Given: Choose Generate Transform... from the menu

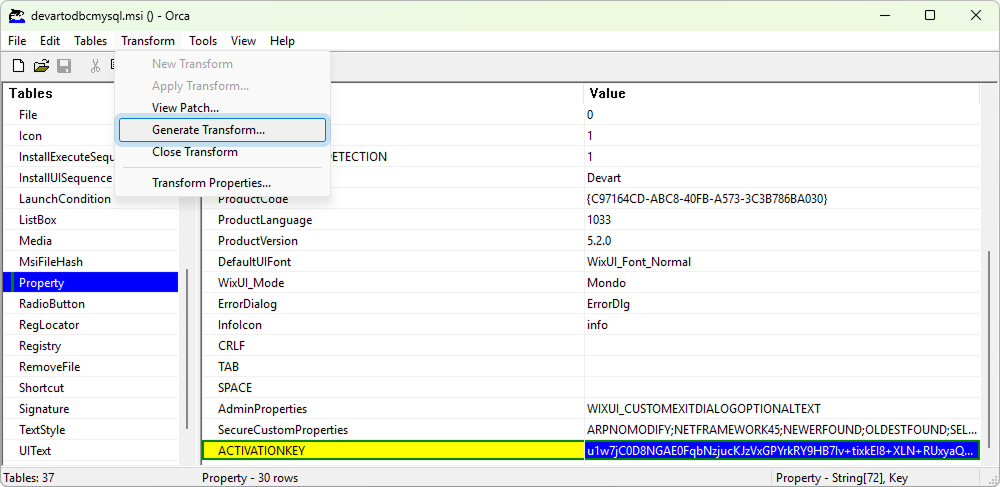Looking at the screenshot, I should click(222, 130).
